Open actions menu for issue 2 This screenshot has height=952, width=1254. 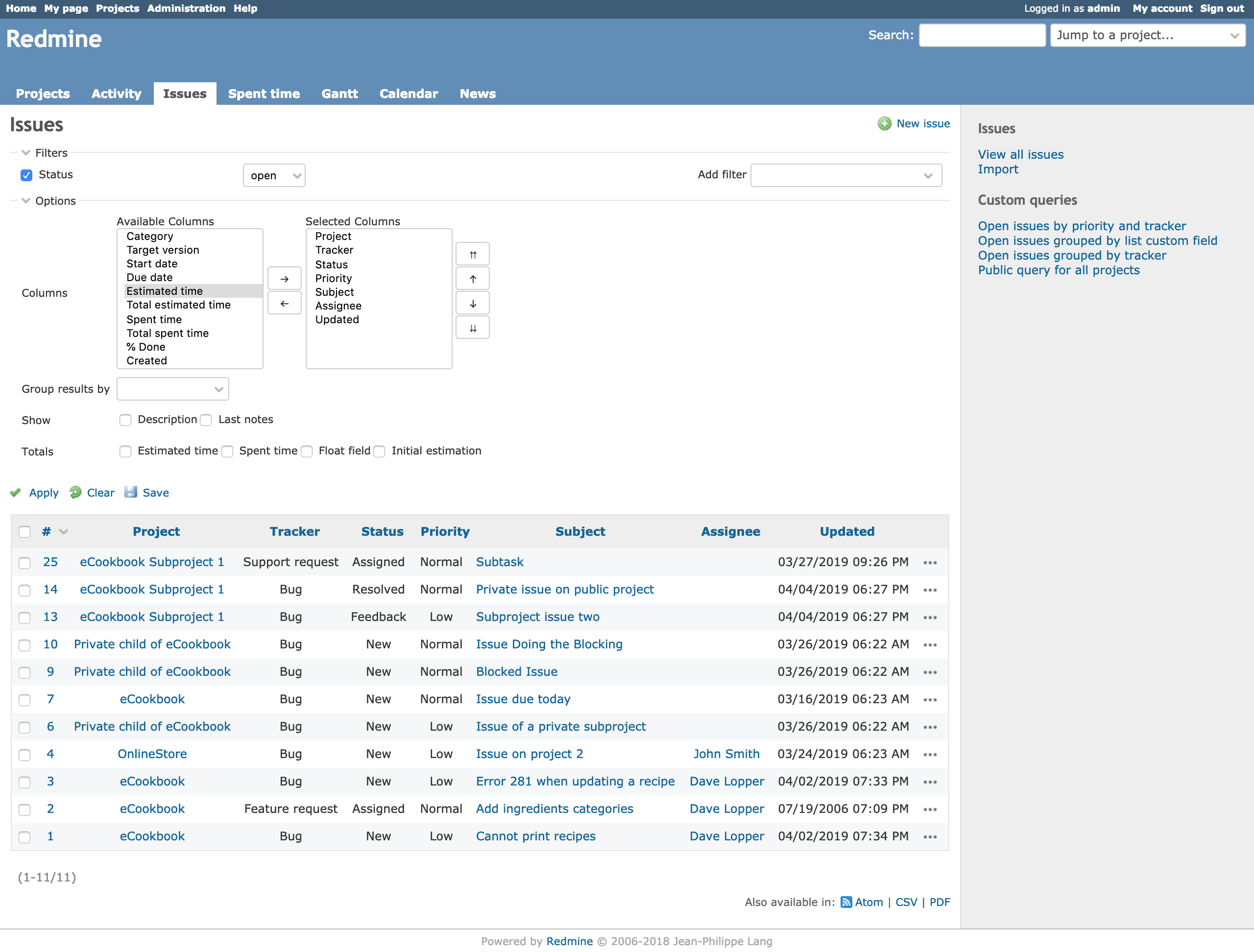tap(930, 809)
